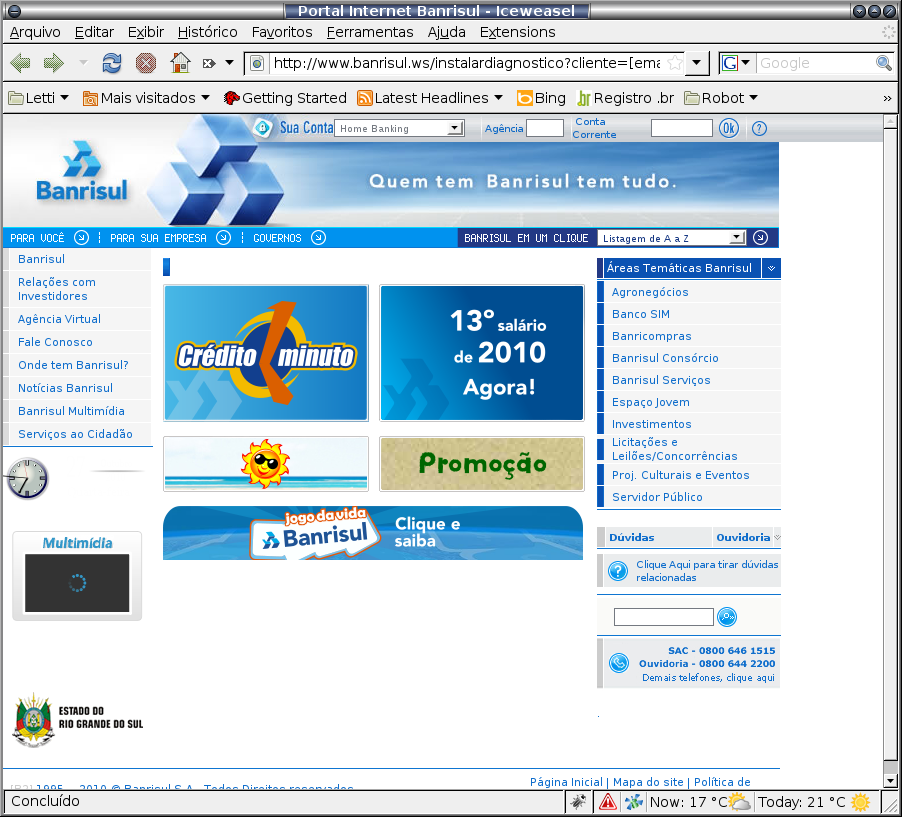Open the Notícias Banrisul link
902x817 pixels.
click(65, 388)
